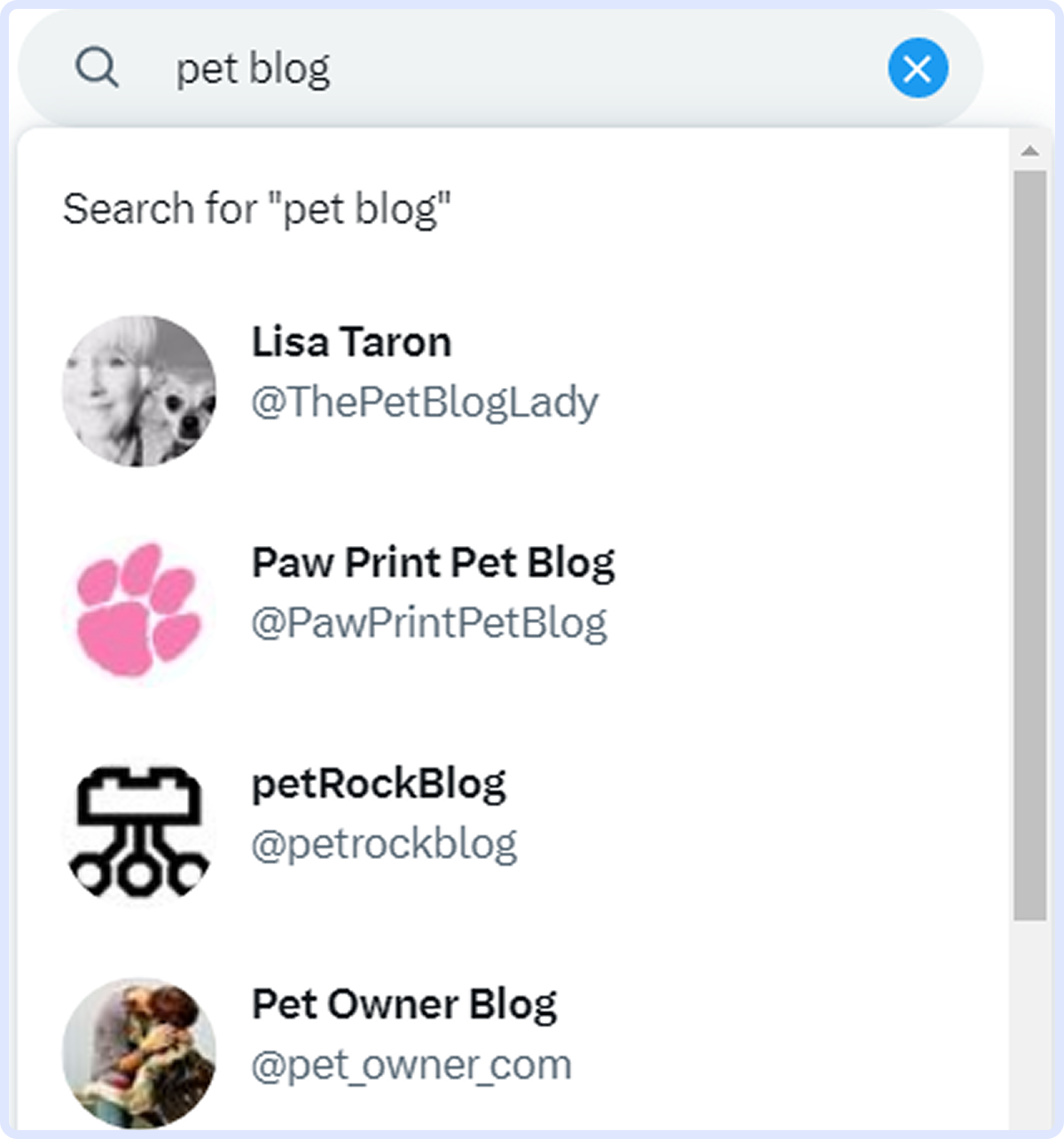Open the @ThePetBlogLady profile
This screenshot has height=1139, width=1064.
(x=425, y=402)
